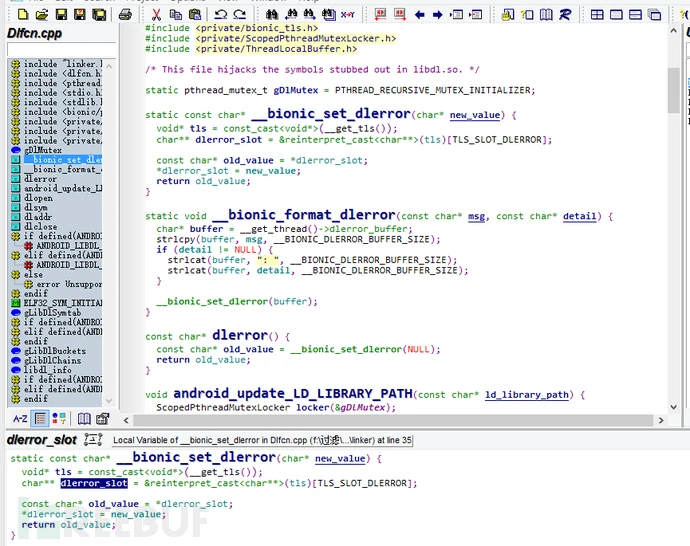The width and height of the screenshot is (690, 546).
Task: Click the Jump To Definition hand icon
Action: (x=507, y=15)
